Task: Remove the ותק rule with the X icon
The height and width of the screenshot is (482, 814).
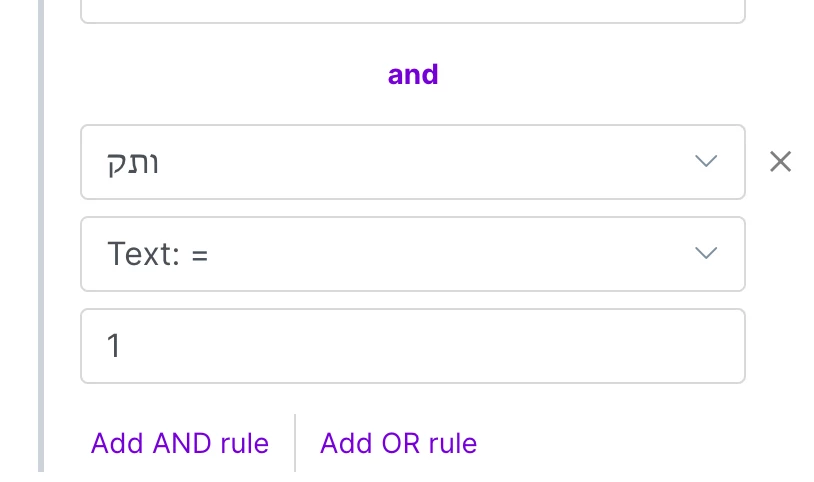Action: click(x=780, y=162)
